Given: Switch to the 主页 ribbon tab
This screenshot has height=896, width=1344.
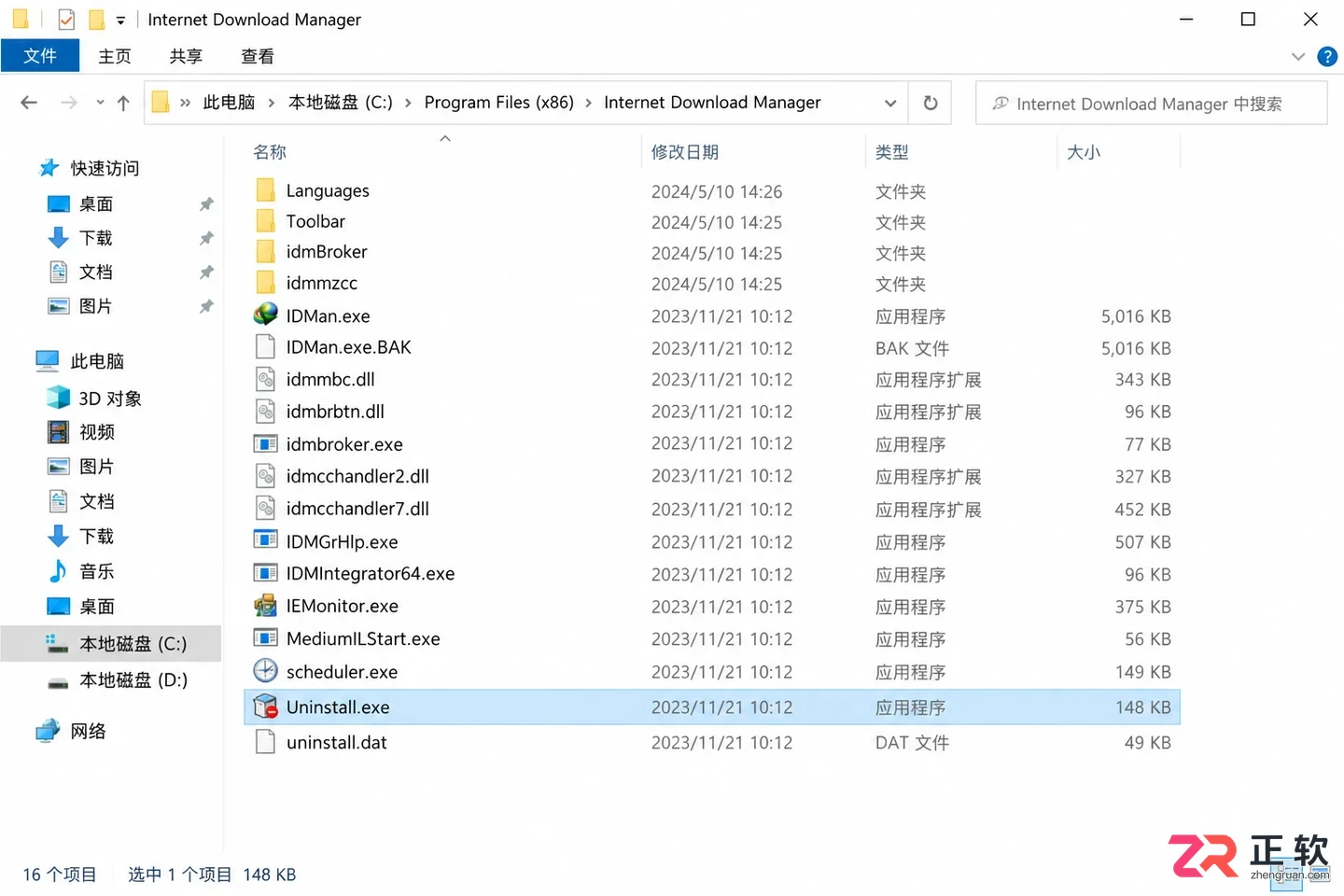Looking at the screenshot, I should click(115, 56).
